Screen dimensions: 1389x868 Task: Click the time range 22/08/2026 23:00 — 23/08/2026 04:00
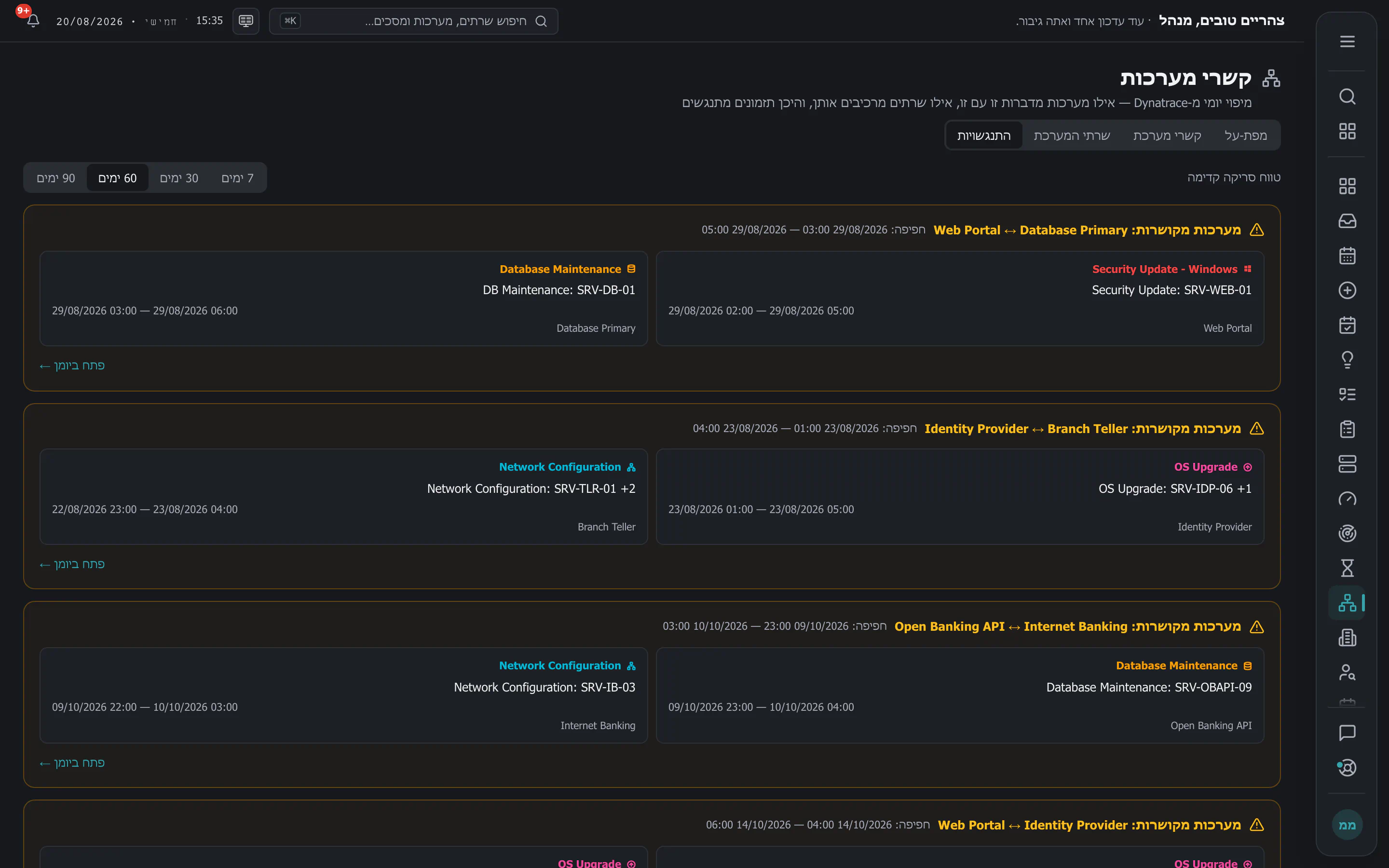pos(145,509)
